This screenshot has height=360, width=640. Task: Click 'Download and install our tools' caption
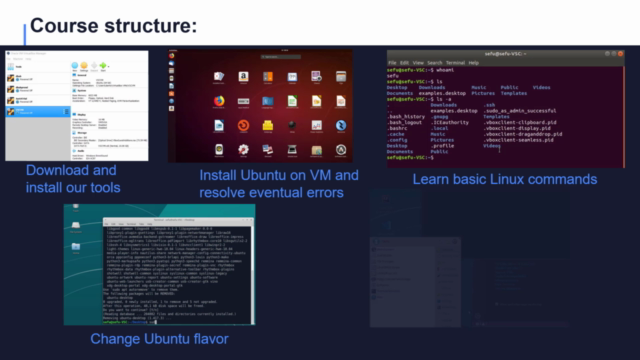pyautogui.click(x=73, y=179)
